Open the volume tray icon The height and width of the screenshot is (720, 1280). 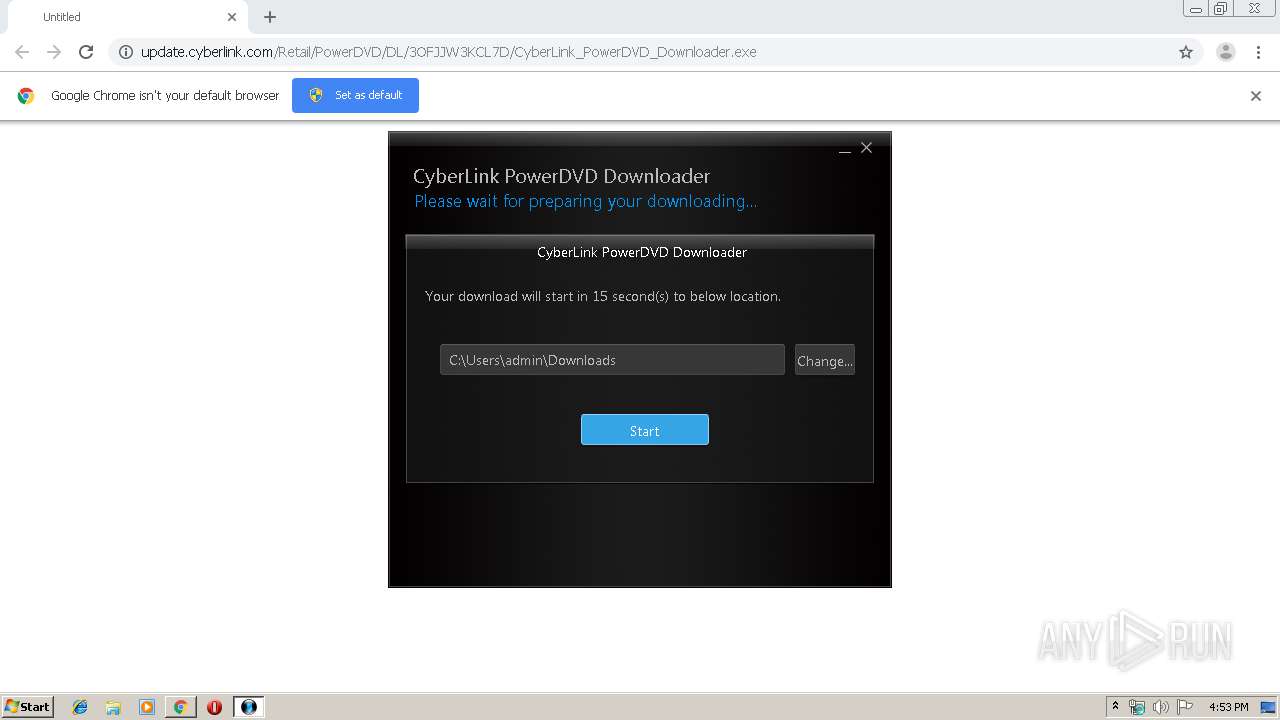pos(1161,707)
